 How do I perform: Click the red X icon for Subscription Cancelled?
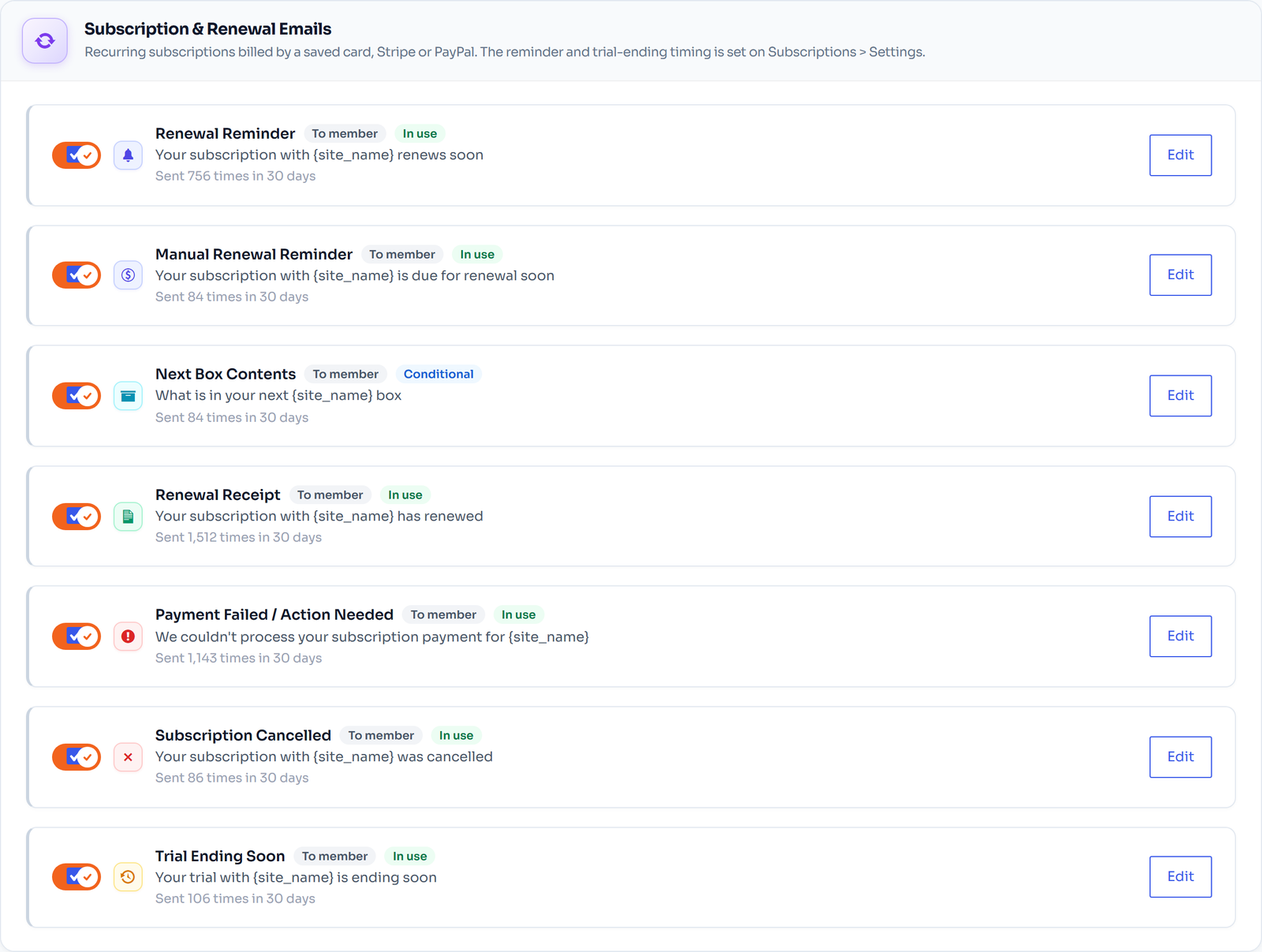tap(128, 757)
